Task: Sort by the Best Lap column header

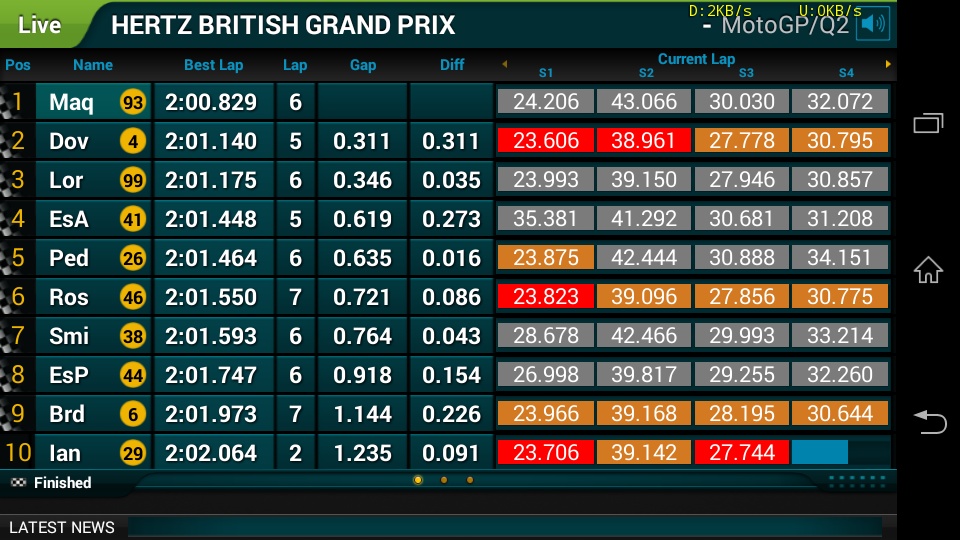Action: click(x=213, y=65)
